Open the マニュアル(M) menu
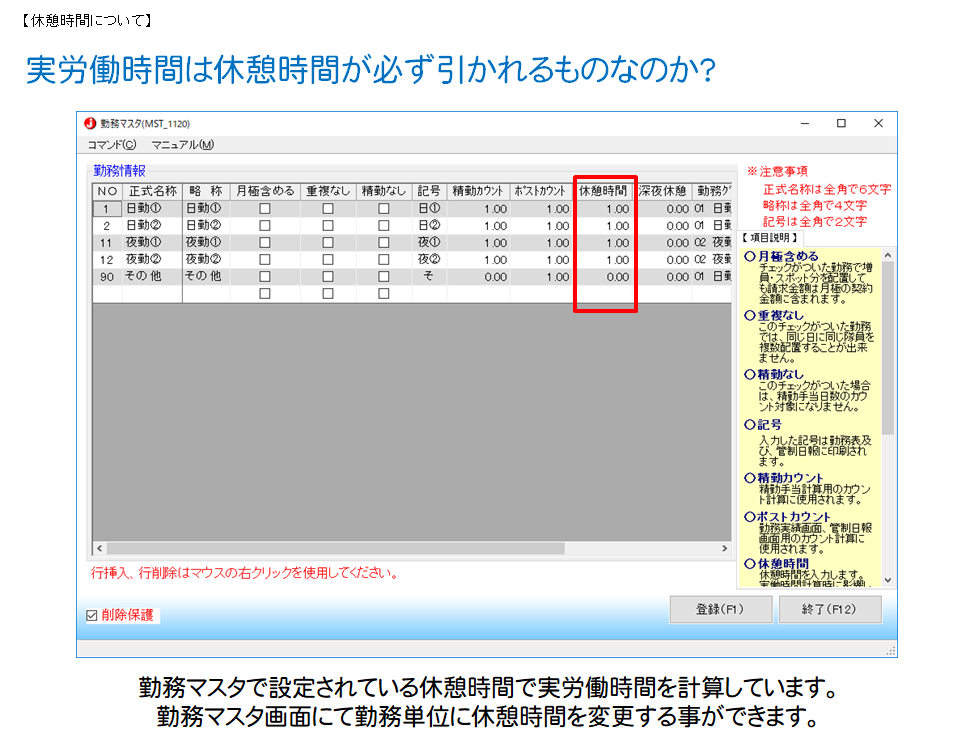This screenshot has height=735, width=977. tap(182, 145)
